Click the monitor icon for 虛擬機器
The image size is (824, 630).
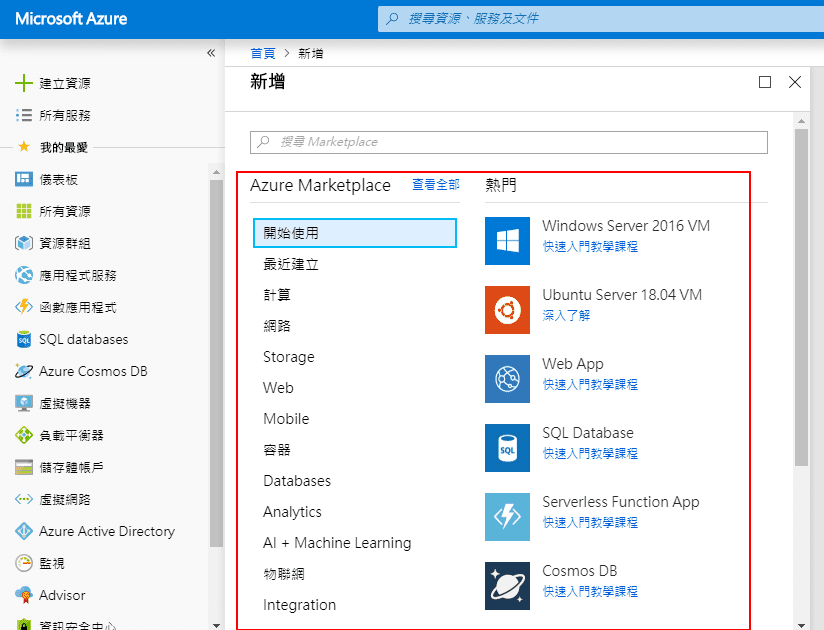(24, 403)
